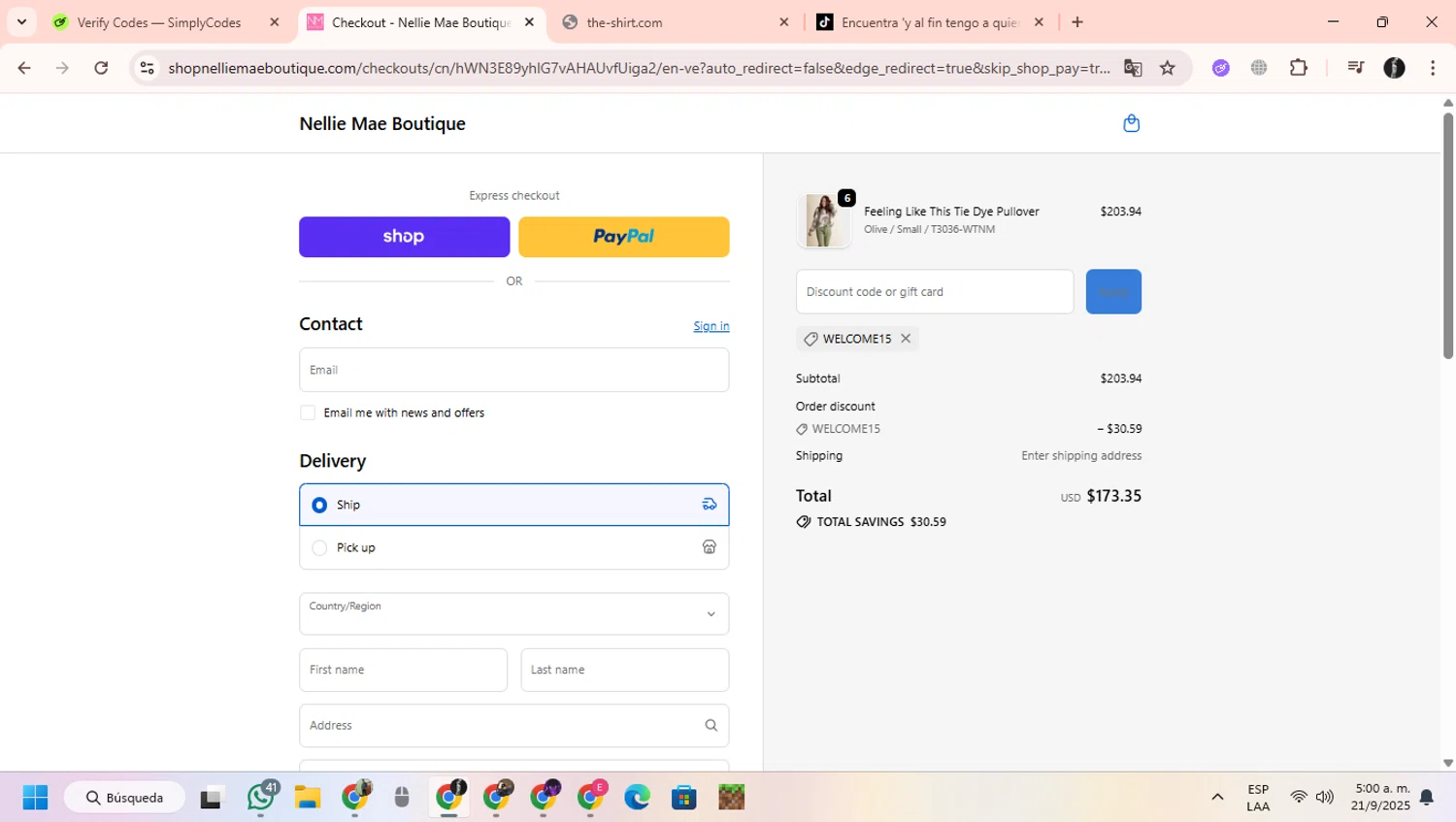The height and width of the screenshot is (822, 1456).
Task: Open Microsoft Store from the taskbar
Action: pyautogui.click(x=684, y=798)
